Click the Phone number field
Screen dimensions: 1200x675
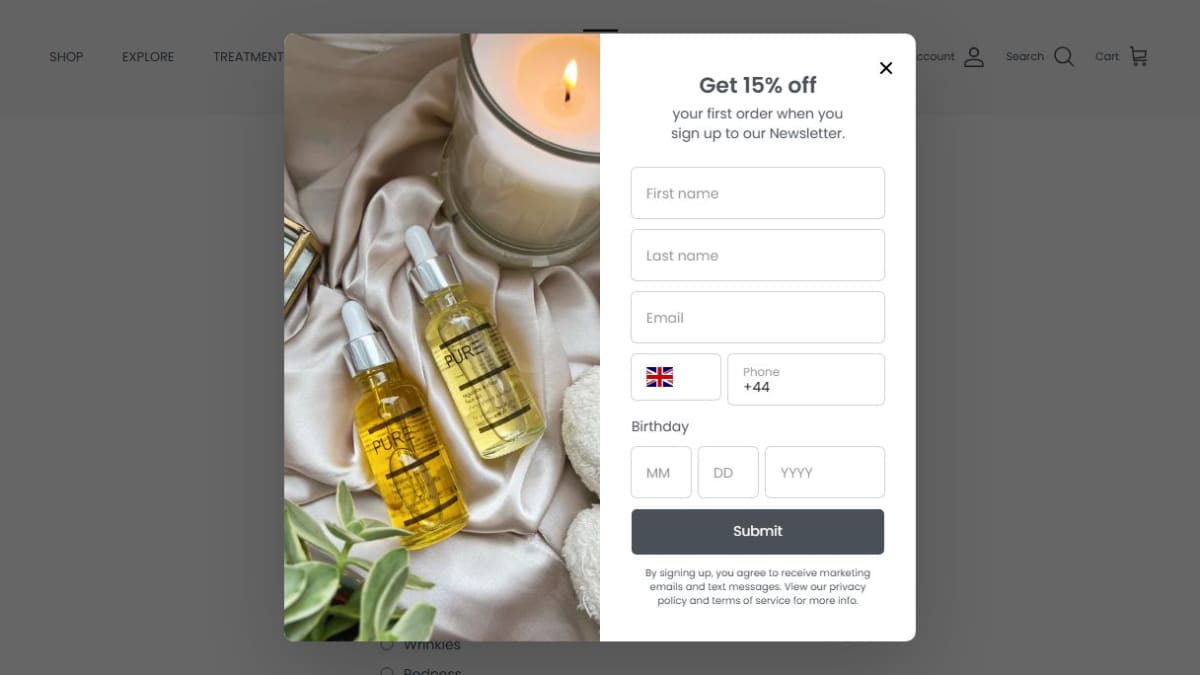(x=806, y=379)
